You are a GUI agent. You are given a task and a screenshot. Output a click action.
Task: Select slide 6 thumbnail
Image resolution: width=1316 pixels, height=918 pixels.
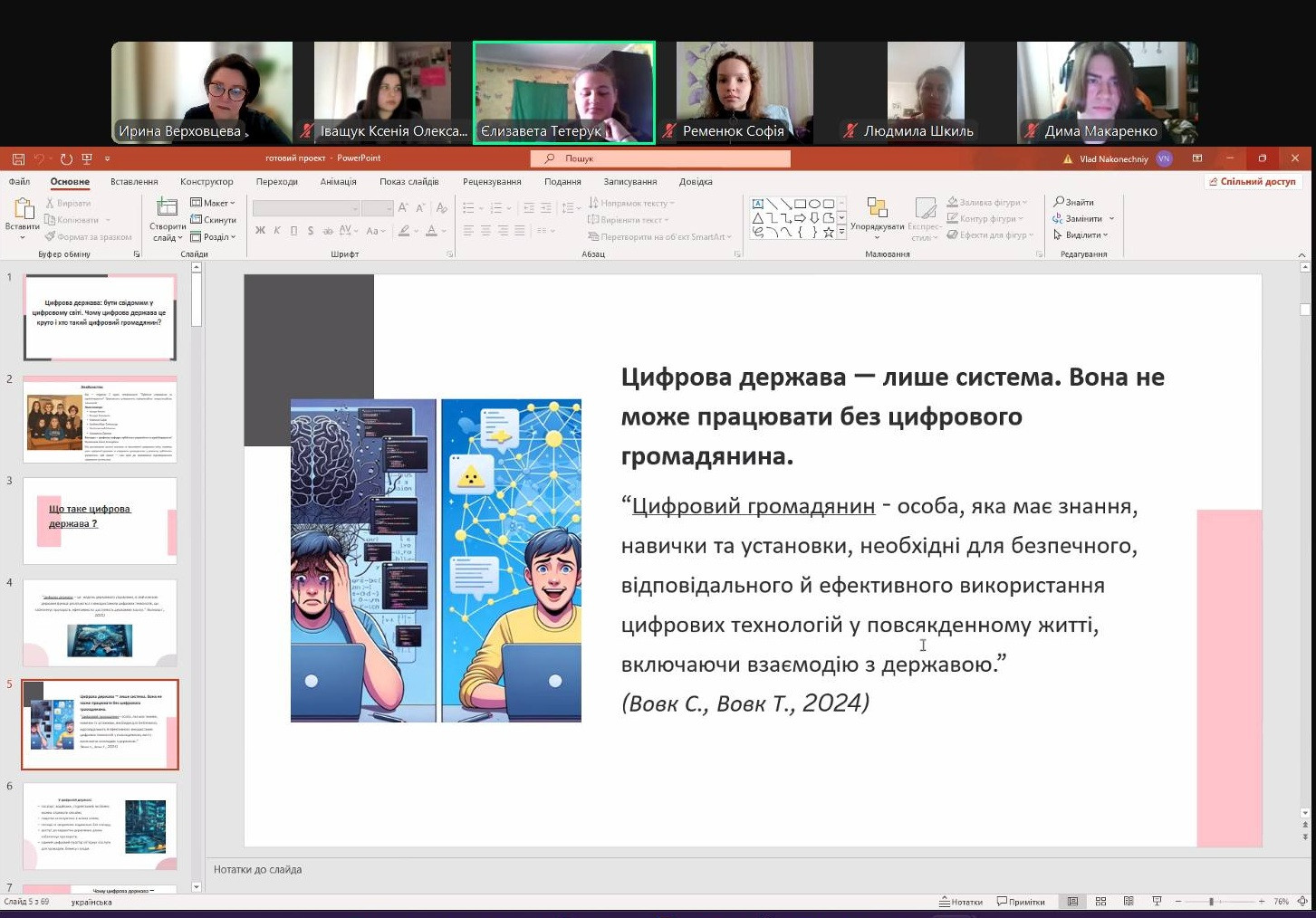tap(100, 827)
